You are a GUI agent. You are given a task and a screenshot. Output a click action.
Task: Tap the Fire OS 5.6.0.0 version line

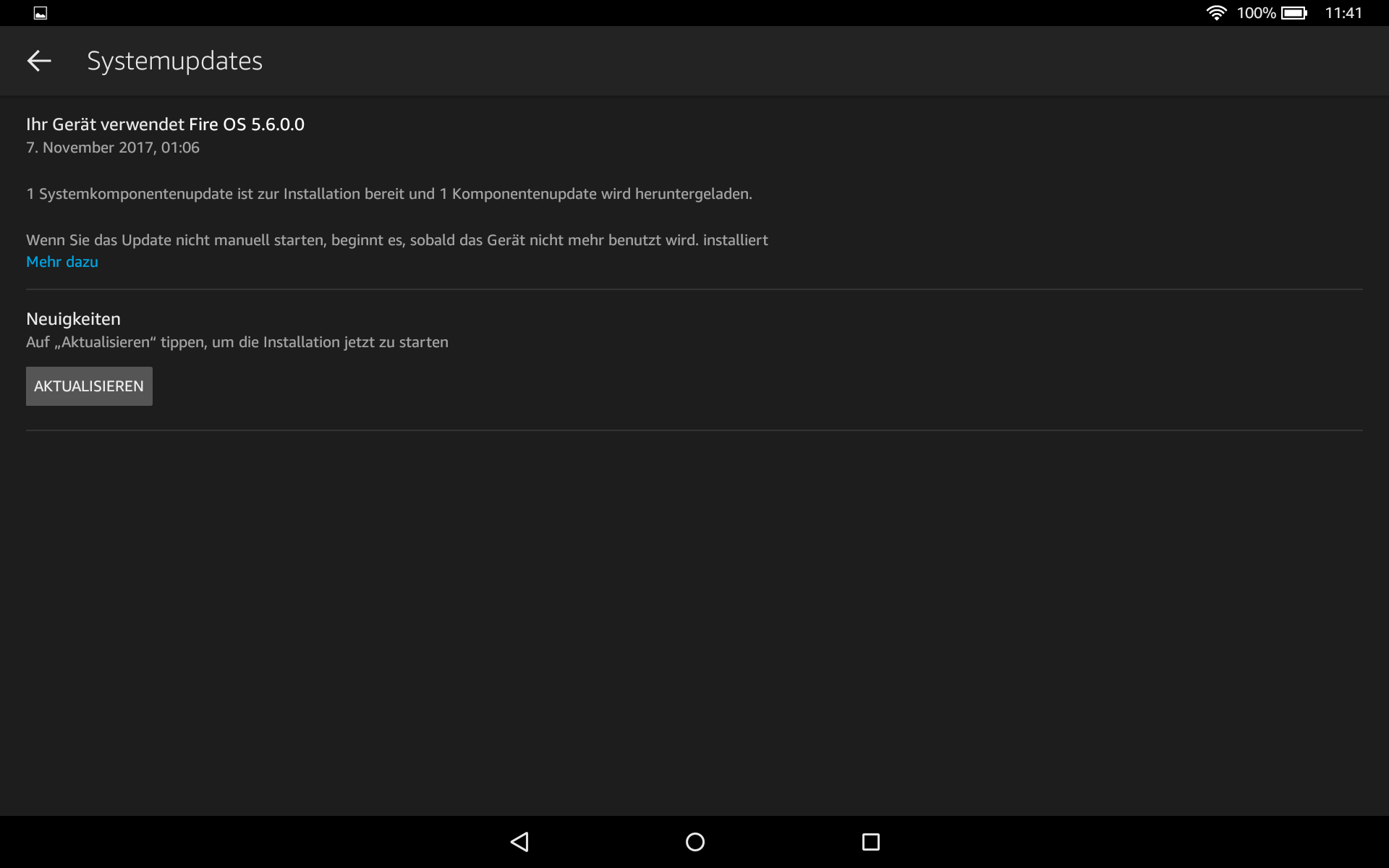pyautogui.click(x=165, y=124)
